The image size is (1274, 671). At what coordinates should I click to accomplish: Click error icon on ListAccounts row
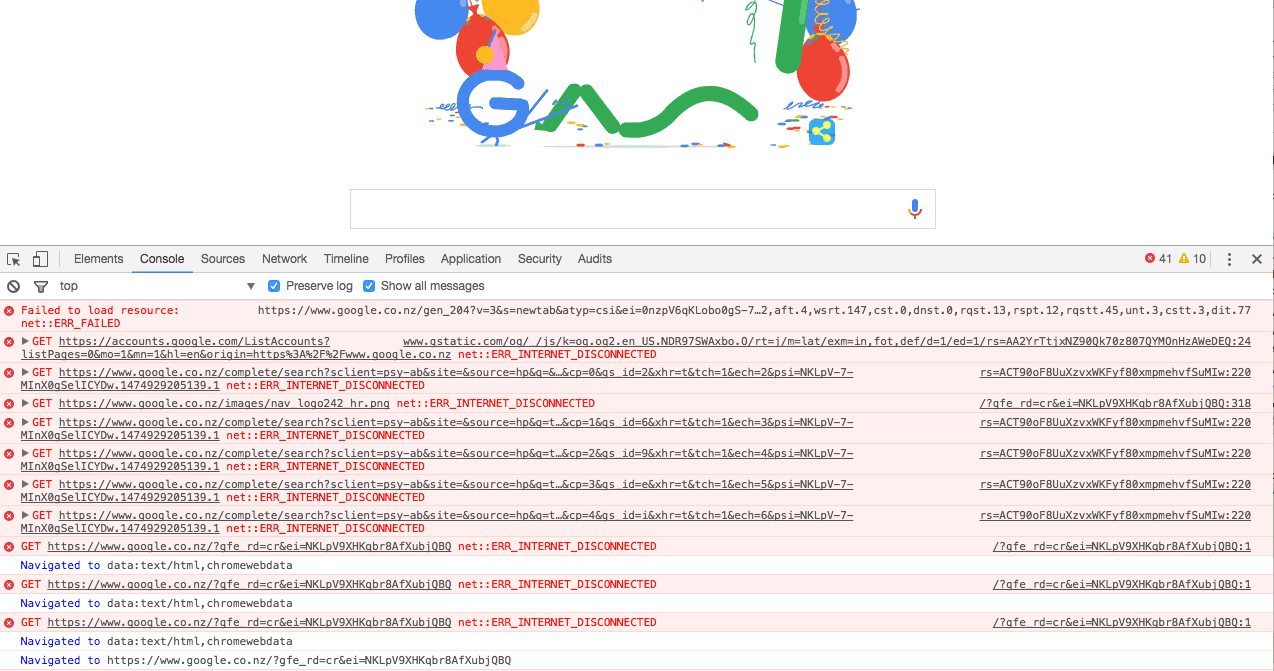pos(9,342)
